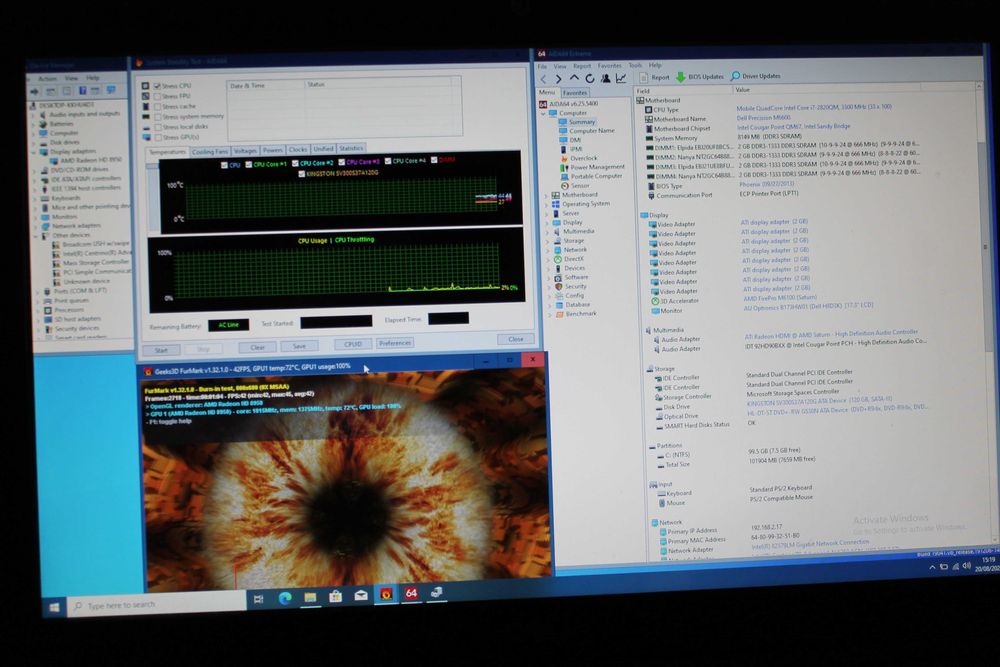Toggle the Stress CPU checkbox
This screenshot has height=667, width=1000.
tap(157, 86)
